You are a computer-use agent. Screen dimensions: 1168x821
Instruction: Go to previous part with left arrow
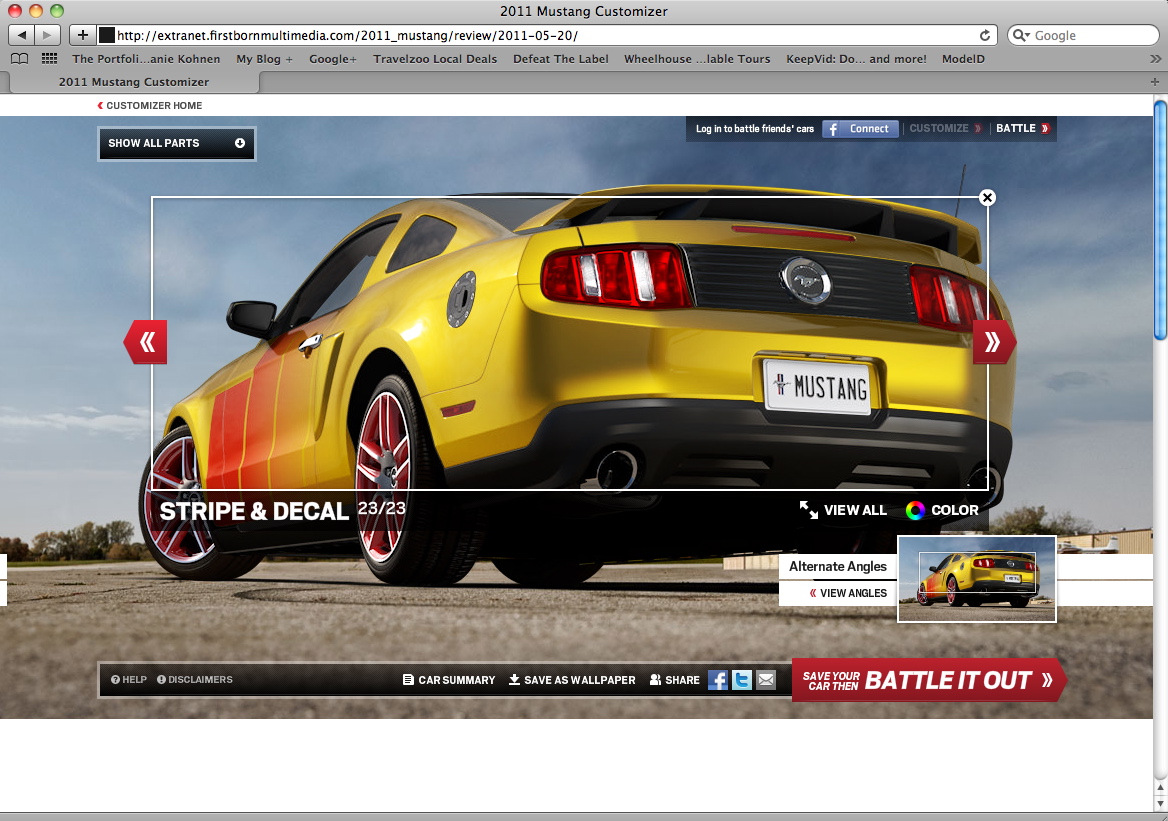tap(146, 342)
